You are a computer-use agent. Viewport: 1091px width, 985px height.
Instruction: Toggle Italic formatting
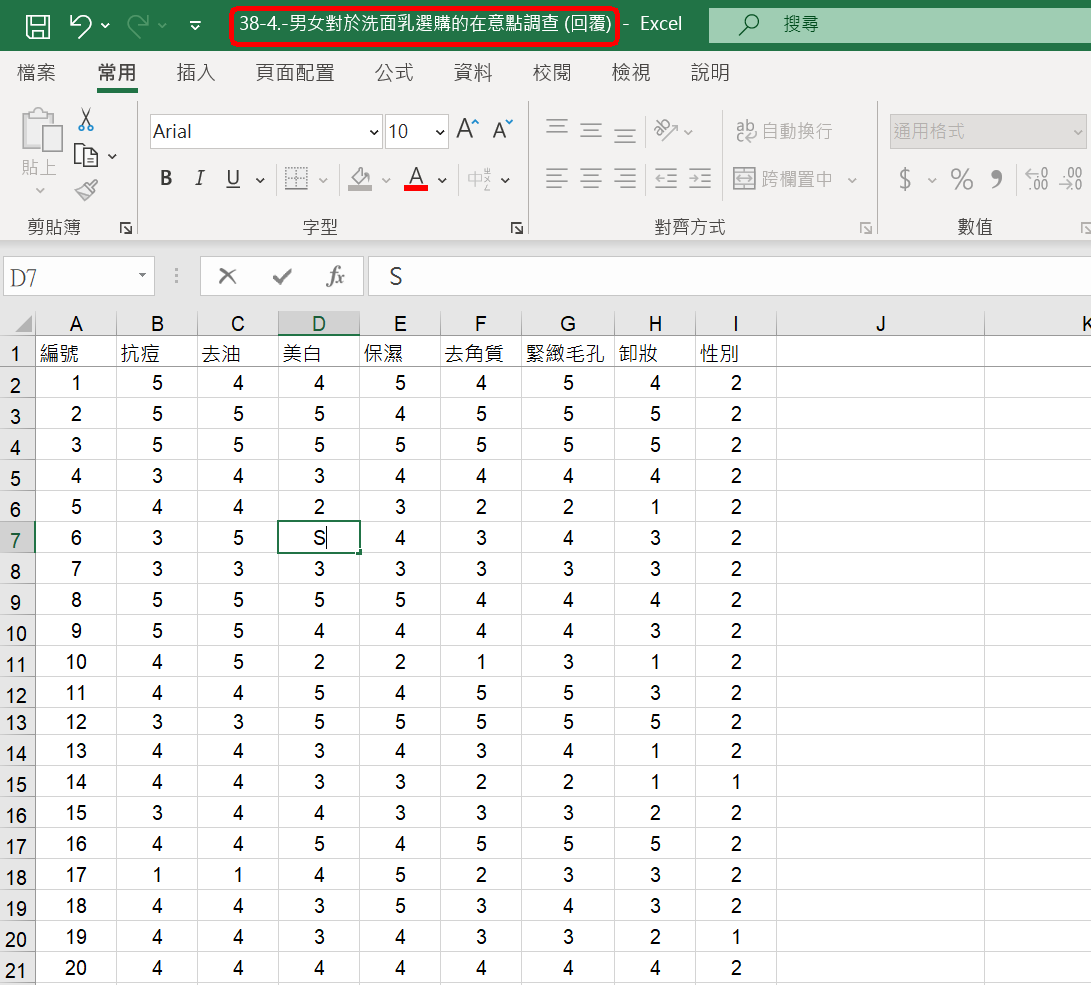(199, 179)
